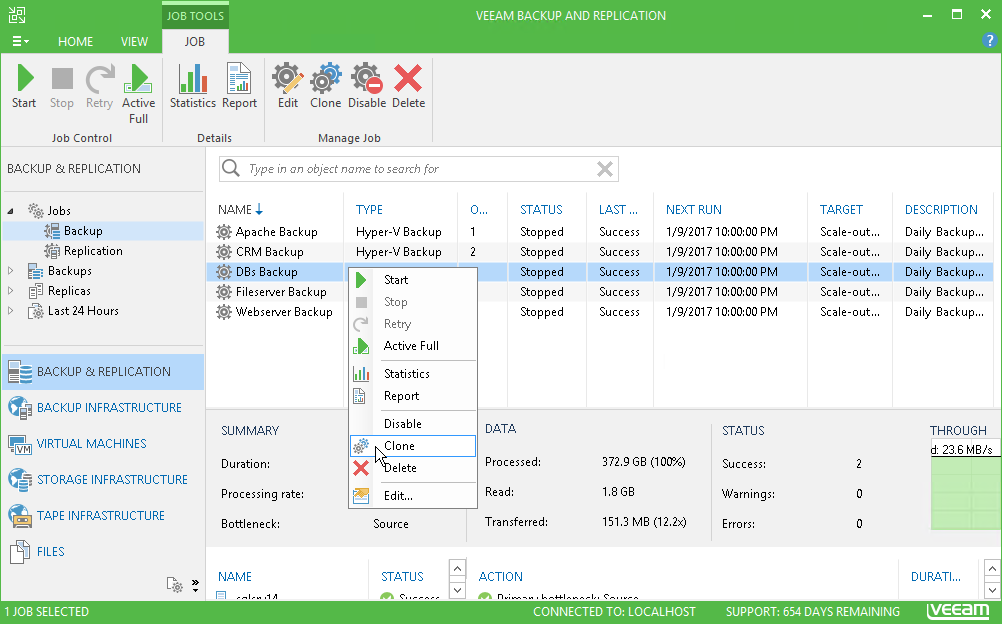Open Edit in the ribbon
Screen dimensions: 1002x624
(288, 87)
